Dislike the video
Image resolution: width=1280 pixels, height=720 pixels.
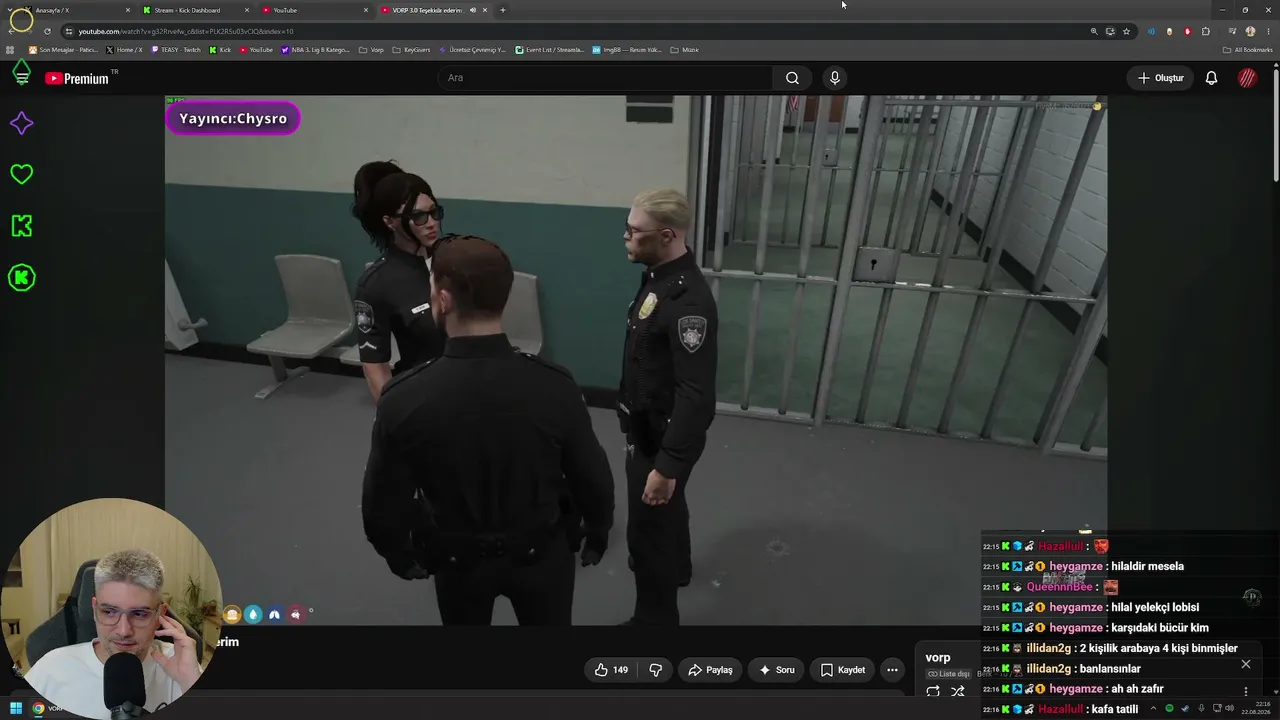coord(656,670)
